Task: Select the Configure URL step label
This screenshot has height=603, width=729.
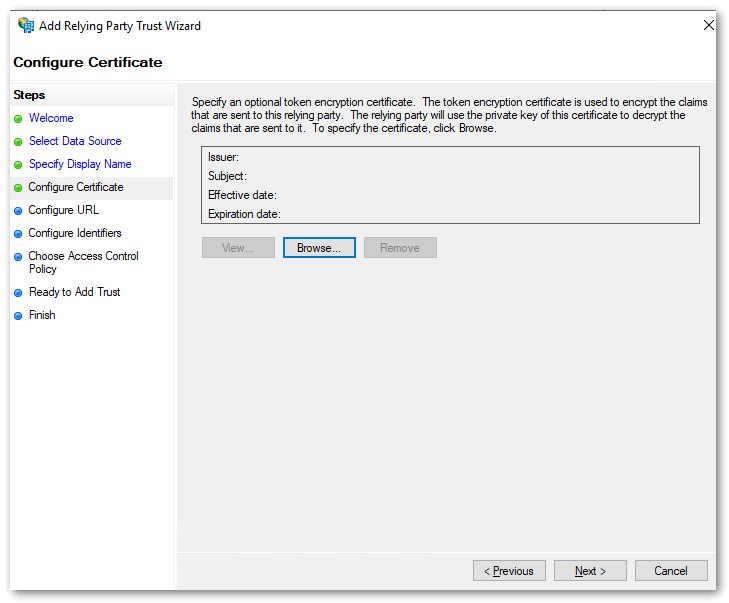Action: [x=63, y=210]
